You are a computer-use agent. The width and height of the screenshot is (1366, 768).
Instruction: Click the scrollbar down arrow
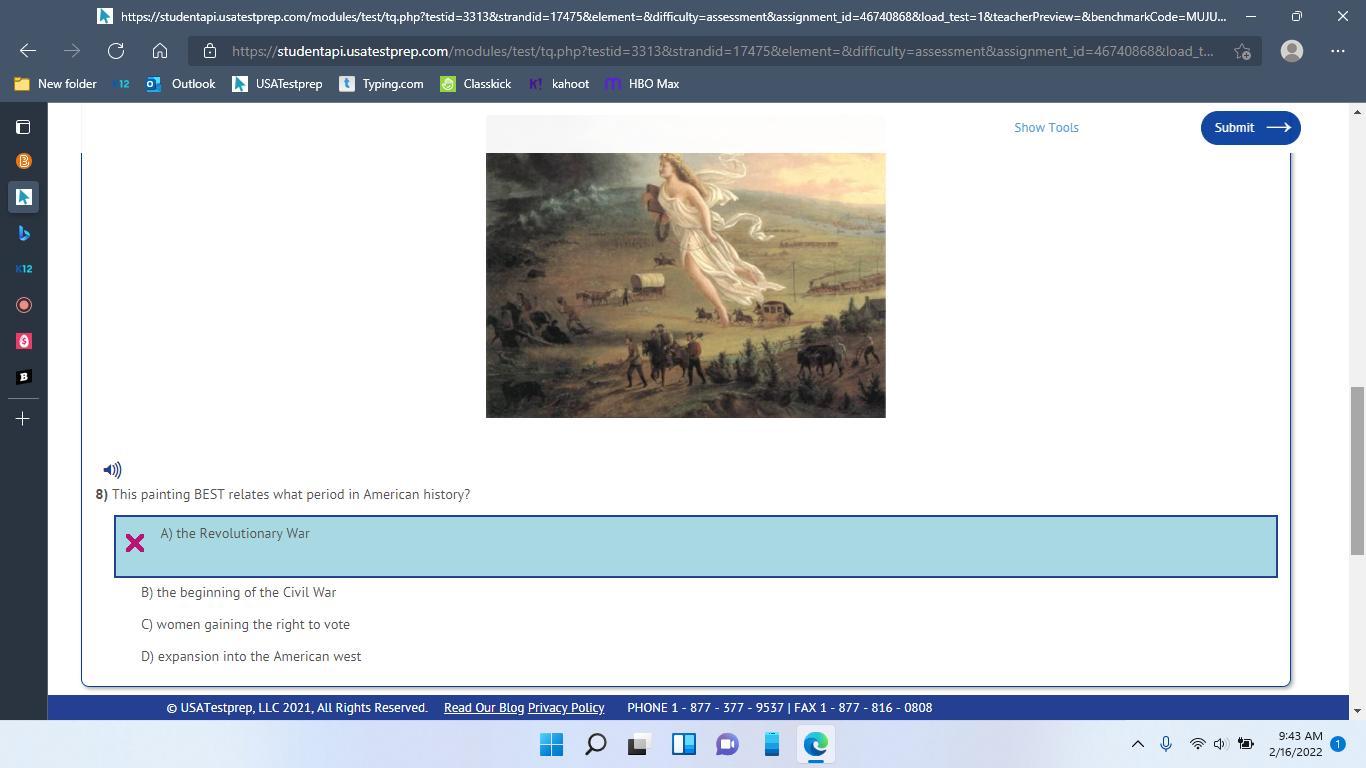(x=1357, y=711)
